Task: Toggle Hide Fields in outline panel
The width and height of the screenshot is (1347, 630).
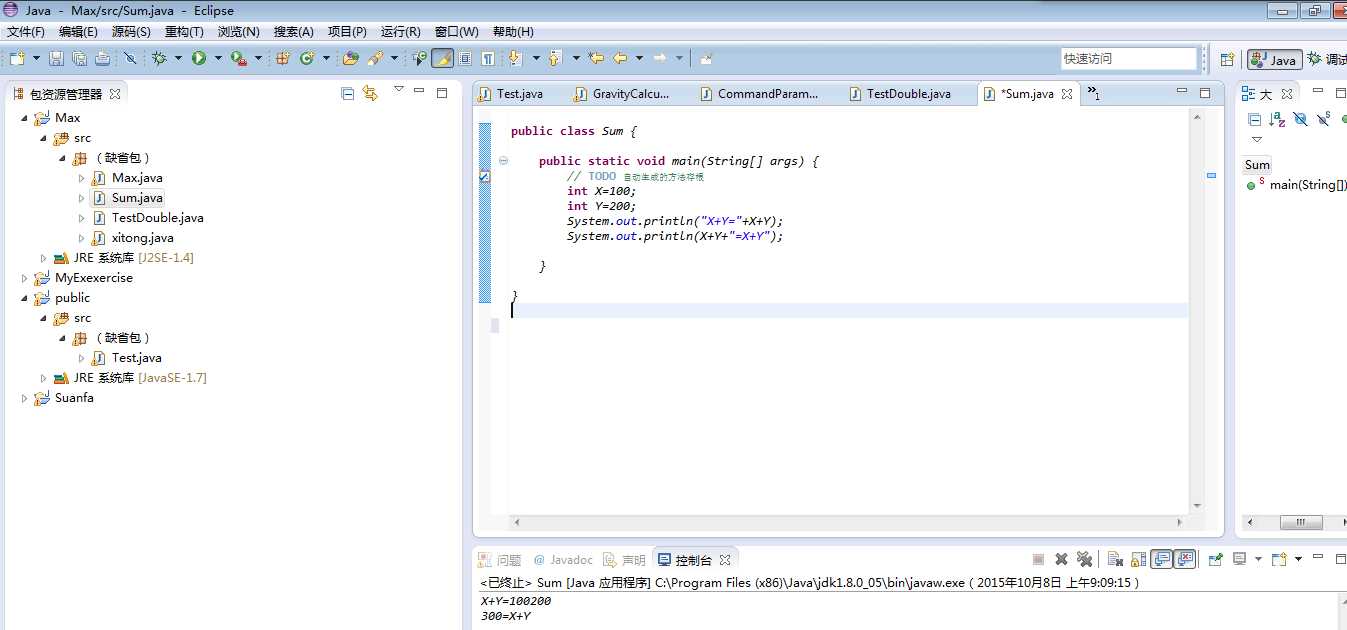Action: pyautogui.click(x=1300, y=119)
